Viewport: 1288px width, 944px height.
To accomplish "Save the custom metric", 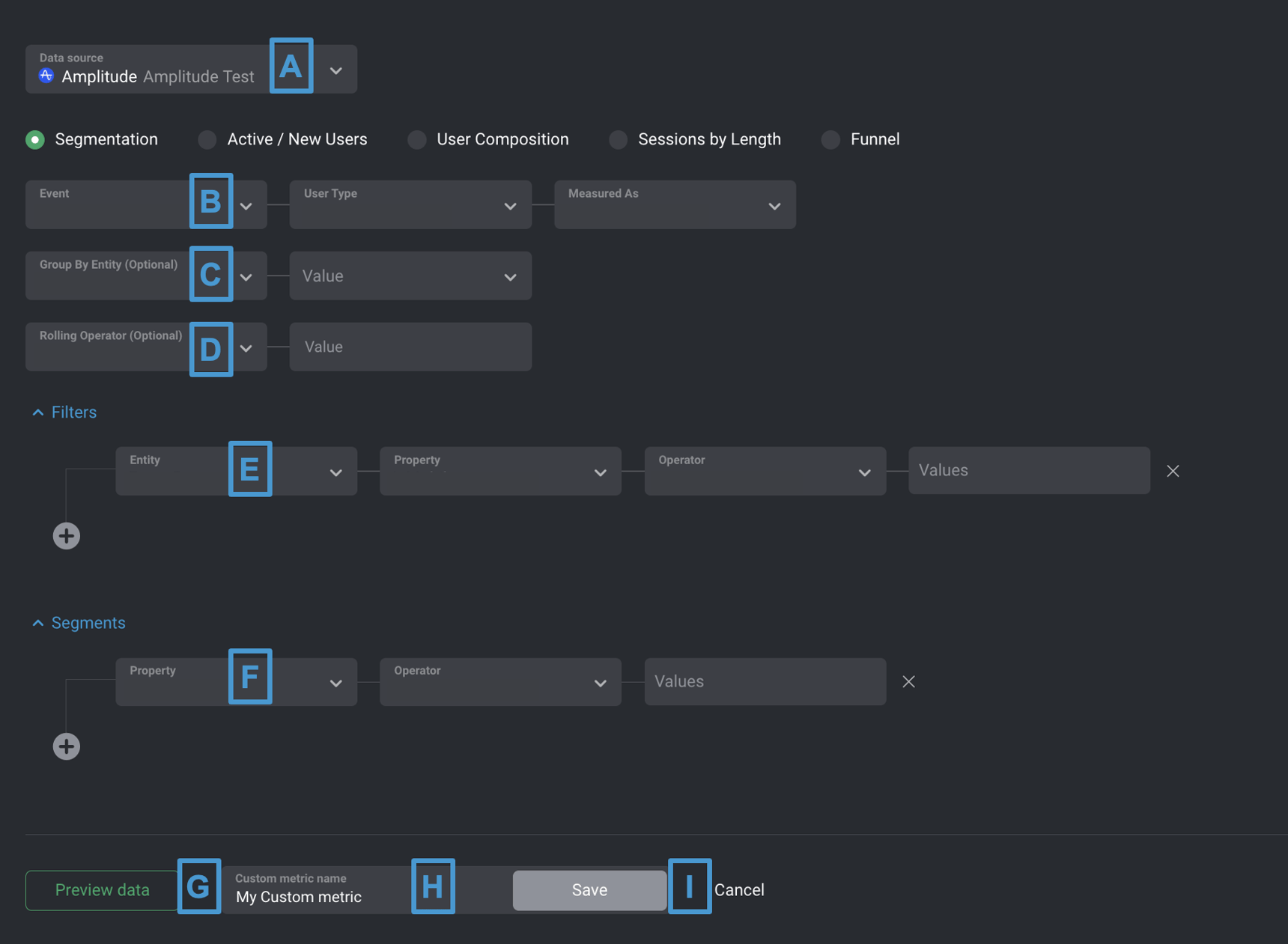I will coord(589,889).
